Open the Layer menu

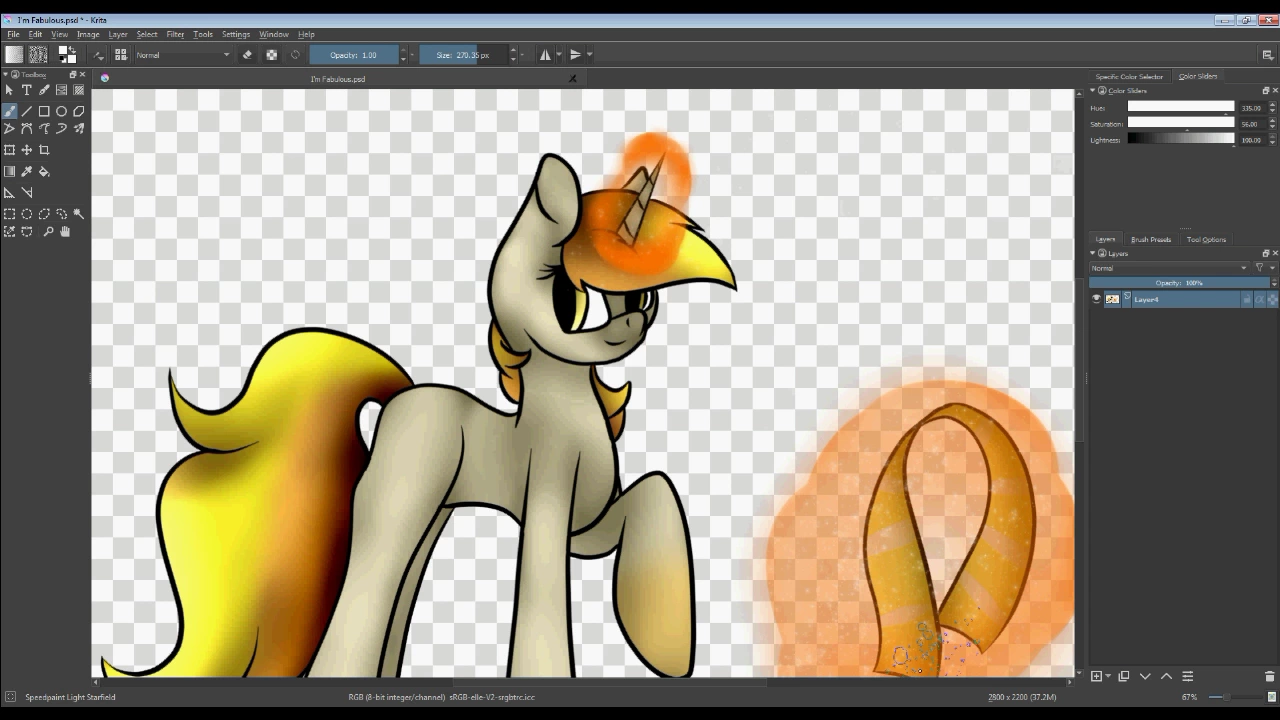pyautogui.click(x=118, y=34)
